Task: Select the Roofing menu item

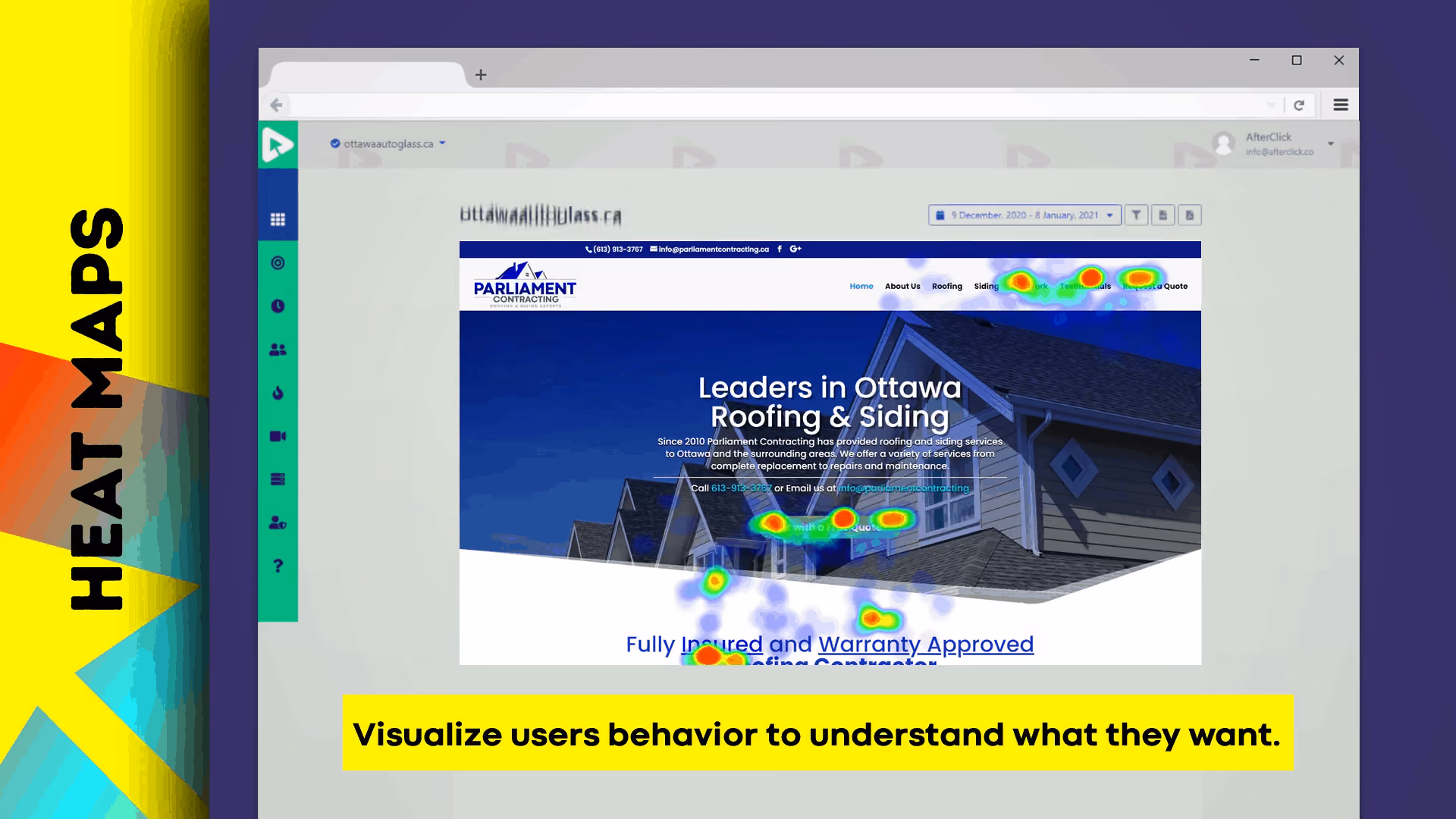Action: coord(947,286)
